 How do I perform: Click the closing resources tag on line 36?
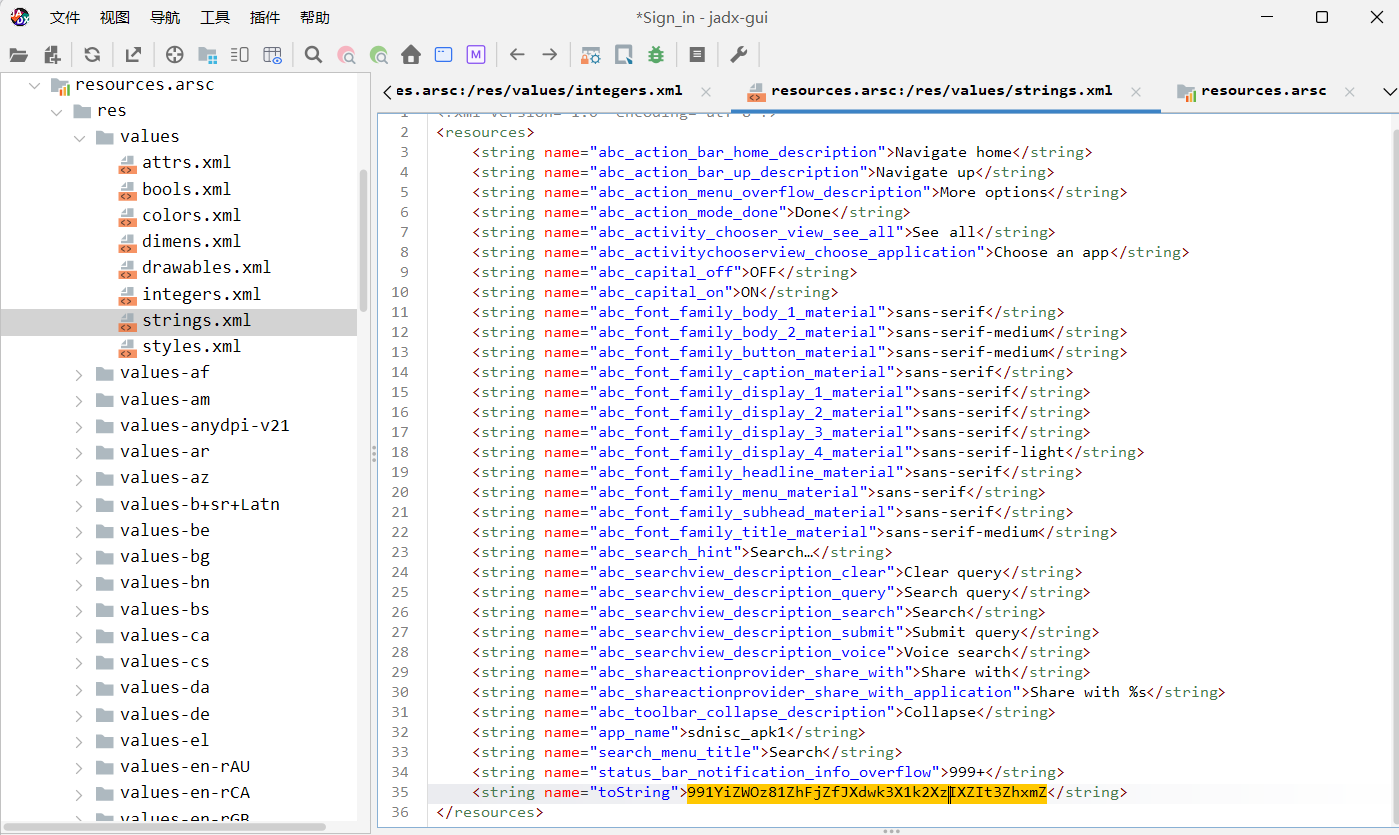(490, 812)
